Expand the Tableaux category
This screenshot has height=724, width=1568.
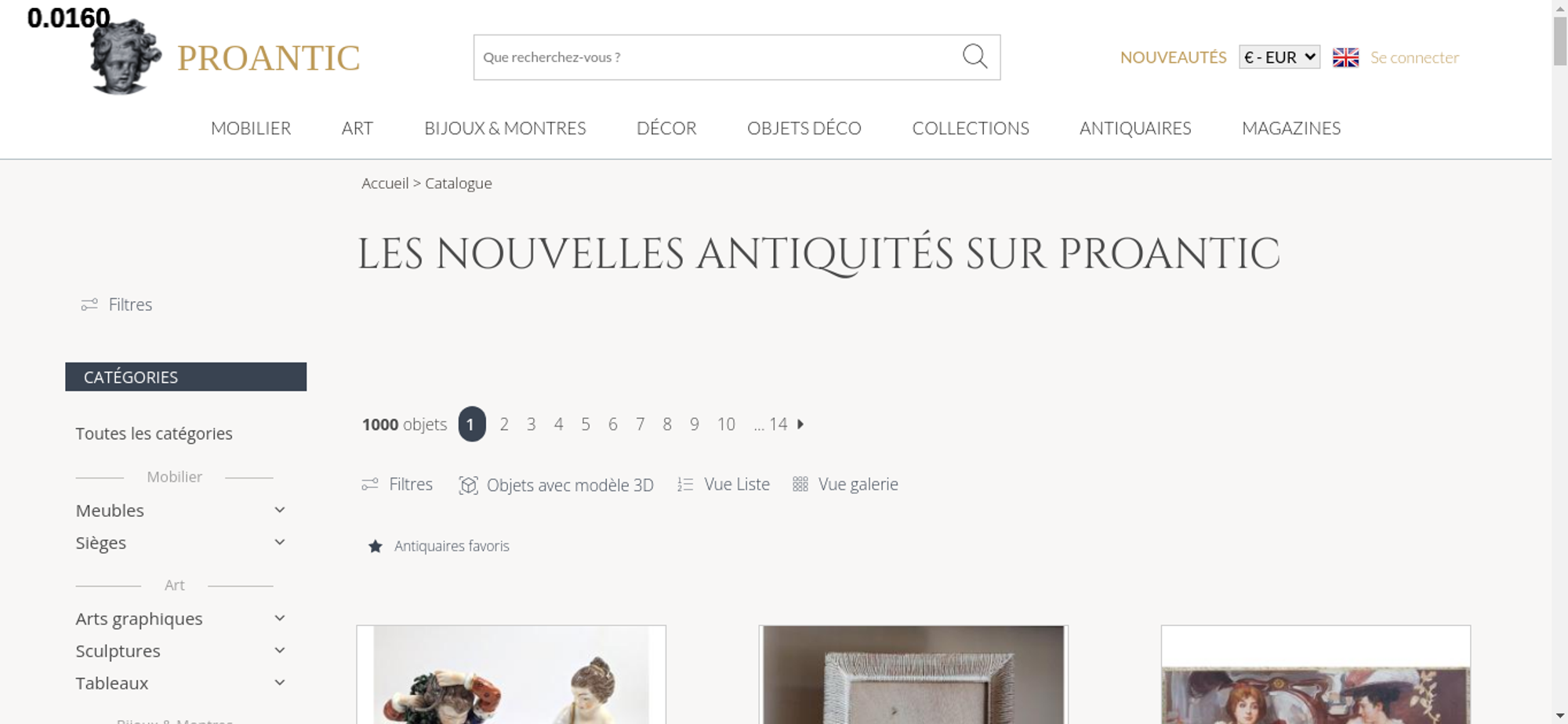(280, 682)
